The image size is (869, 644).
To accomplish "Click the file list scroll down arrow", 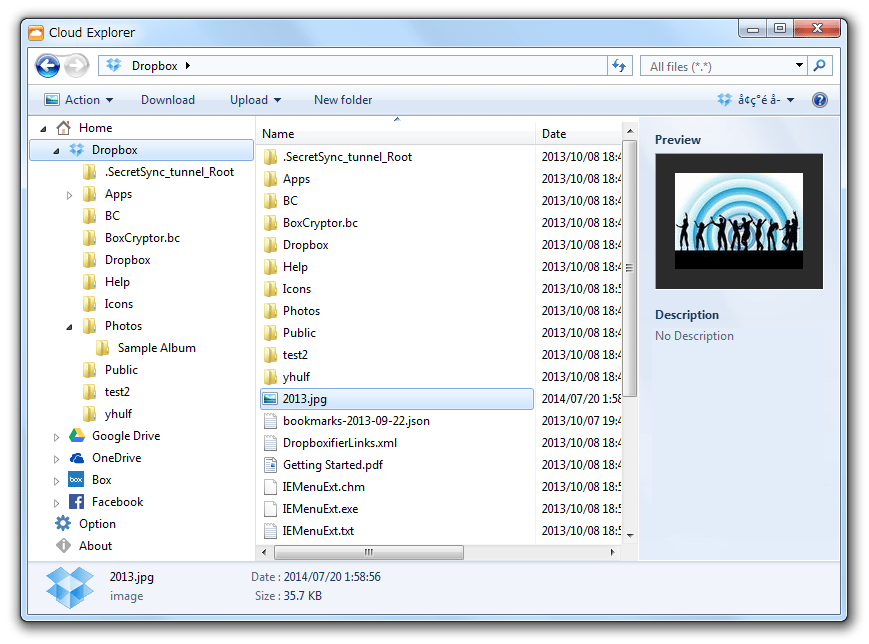I will (x=630, y=535).
